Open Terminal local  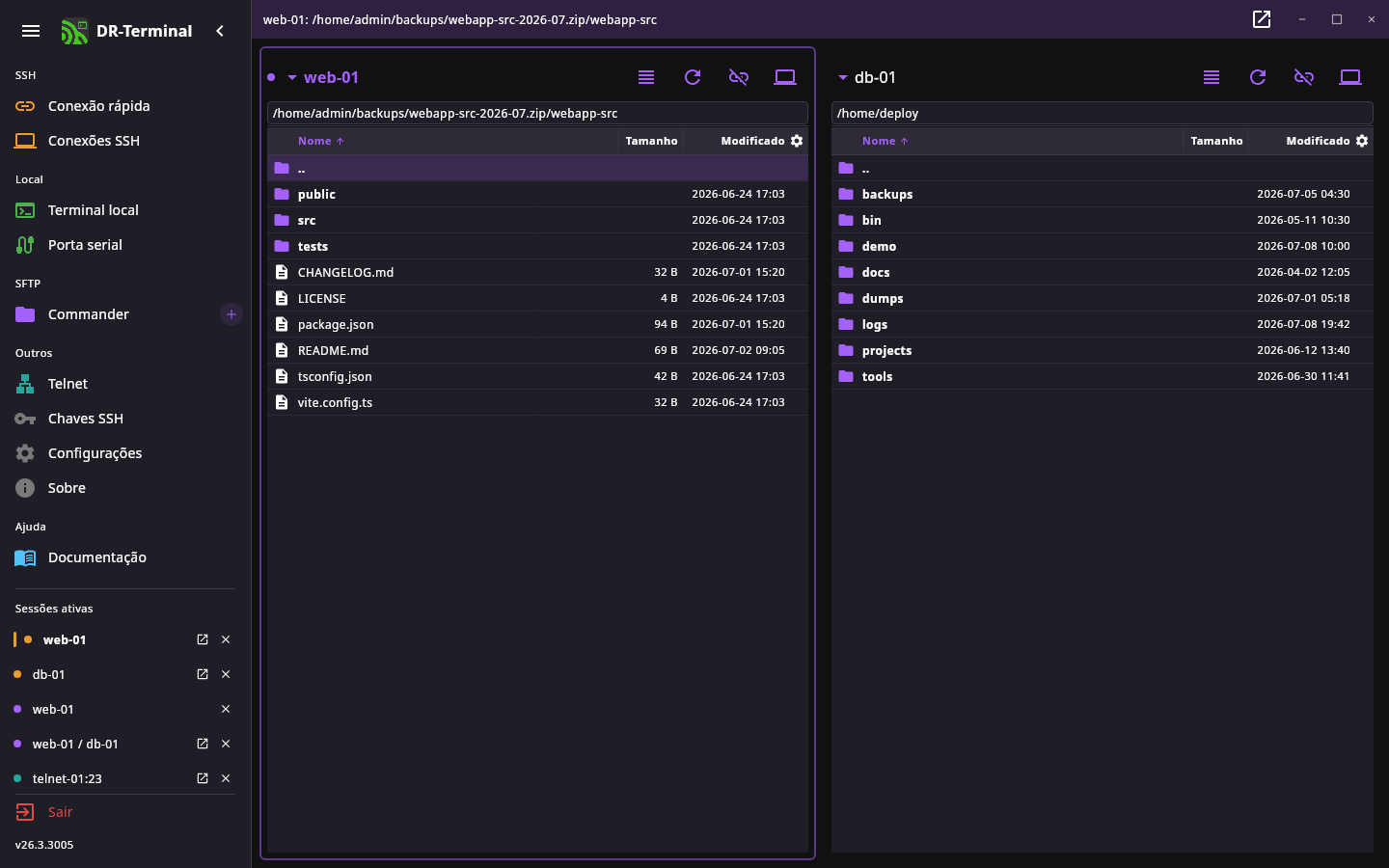point(124,210)
